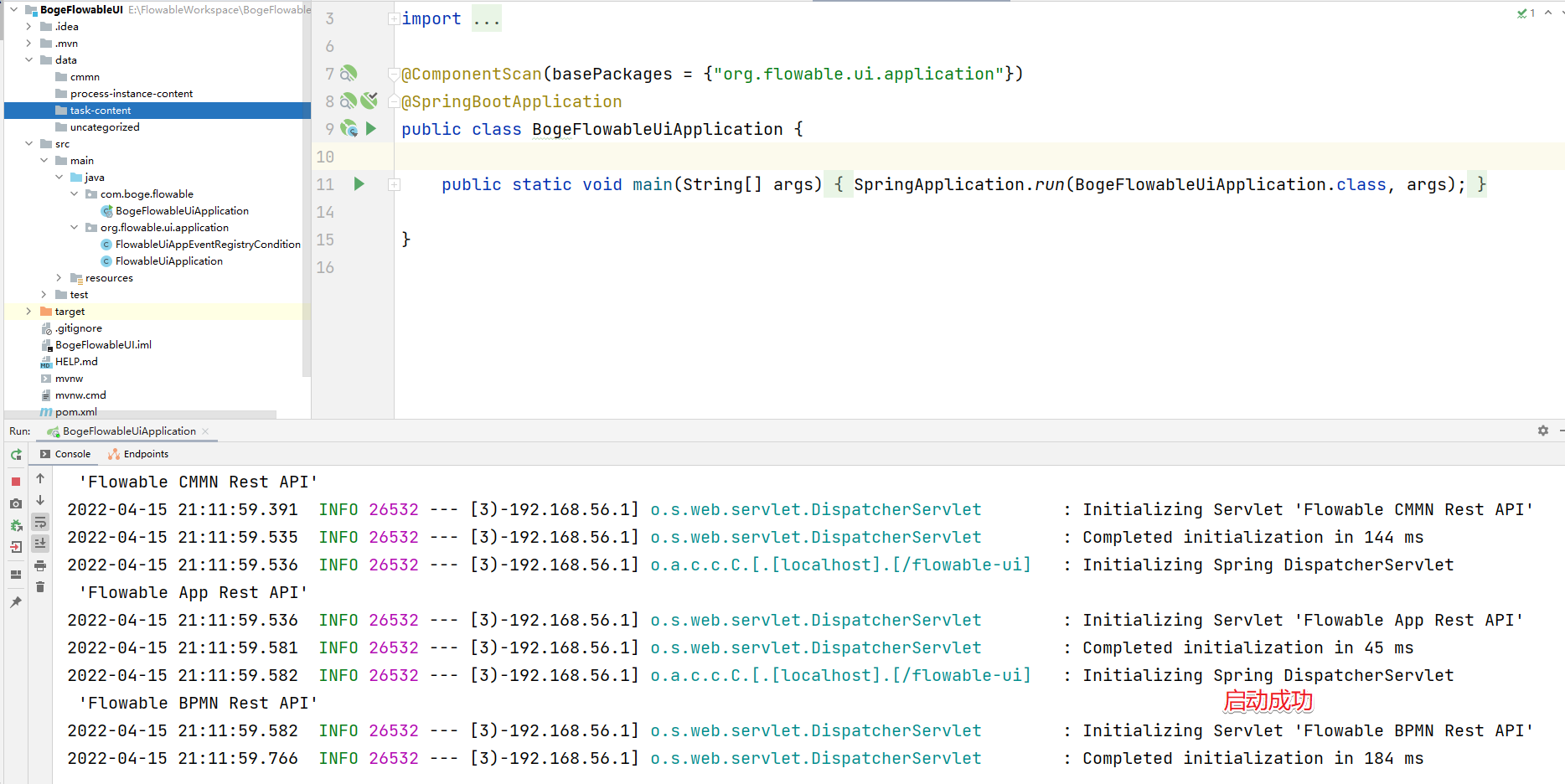Image resolution: width=1565 pixels, height=784 pixels.
Task: Open the layout icon in the Run sidebar
Action: [x=16, y=575]
